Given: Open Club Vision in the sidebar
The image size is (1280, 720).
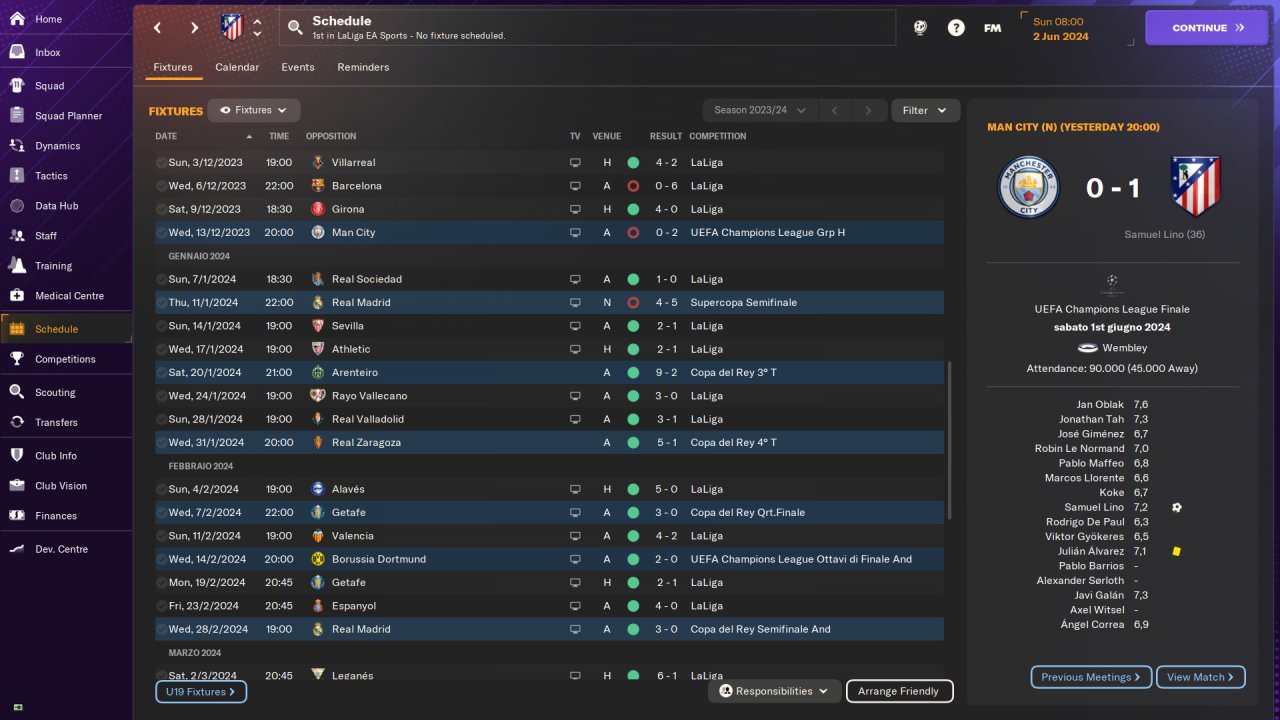Looking at the screenshot, I should [x=66, y=486].
